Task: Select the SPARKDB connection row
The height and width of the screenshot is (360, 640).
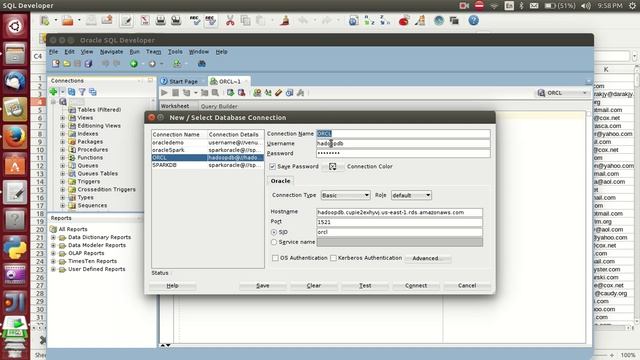Action: tap(207, 165)
